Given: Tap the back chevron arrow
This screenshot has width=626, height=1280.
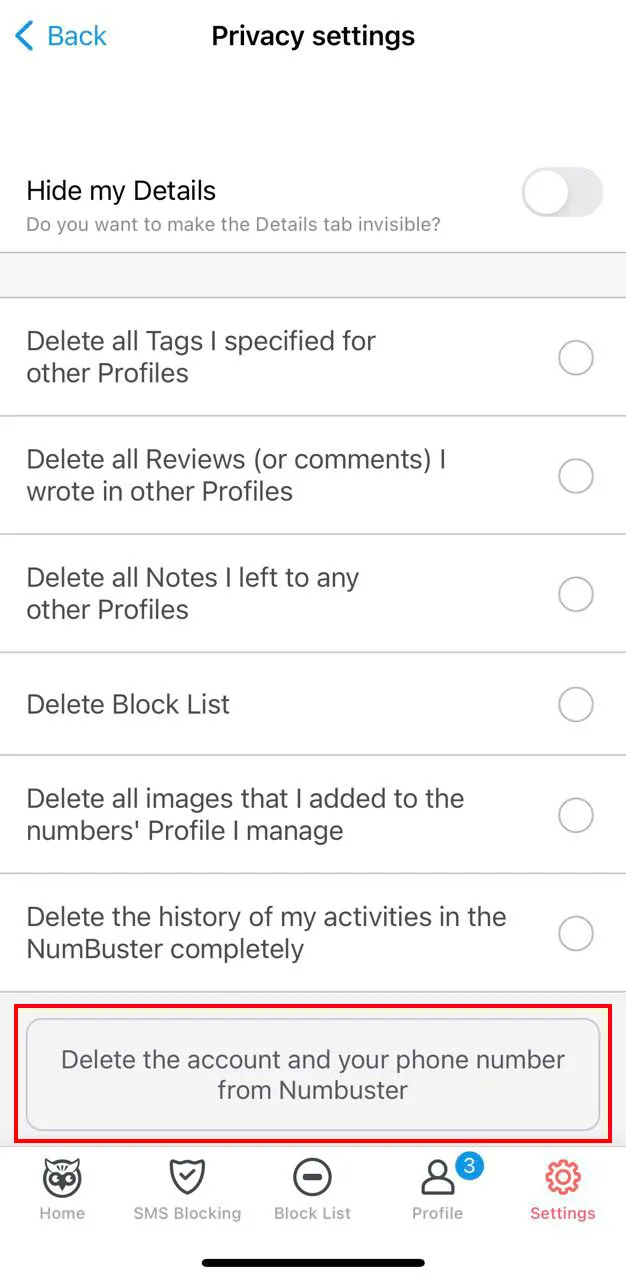Looking at the screenshot, I should 25,37.
